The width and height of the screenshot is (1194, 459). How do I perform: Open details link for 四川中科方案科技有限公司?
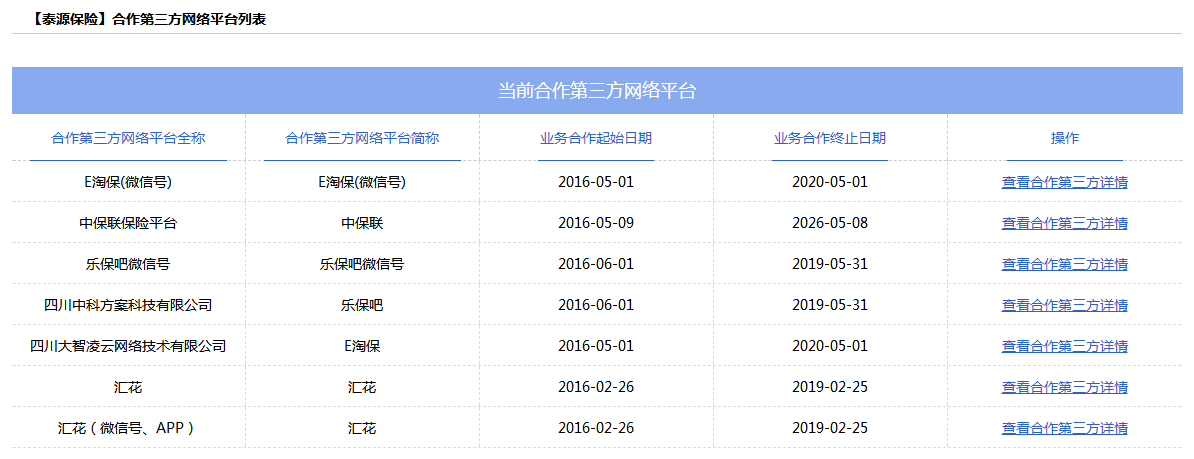(x=1064, y=305)
